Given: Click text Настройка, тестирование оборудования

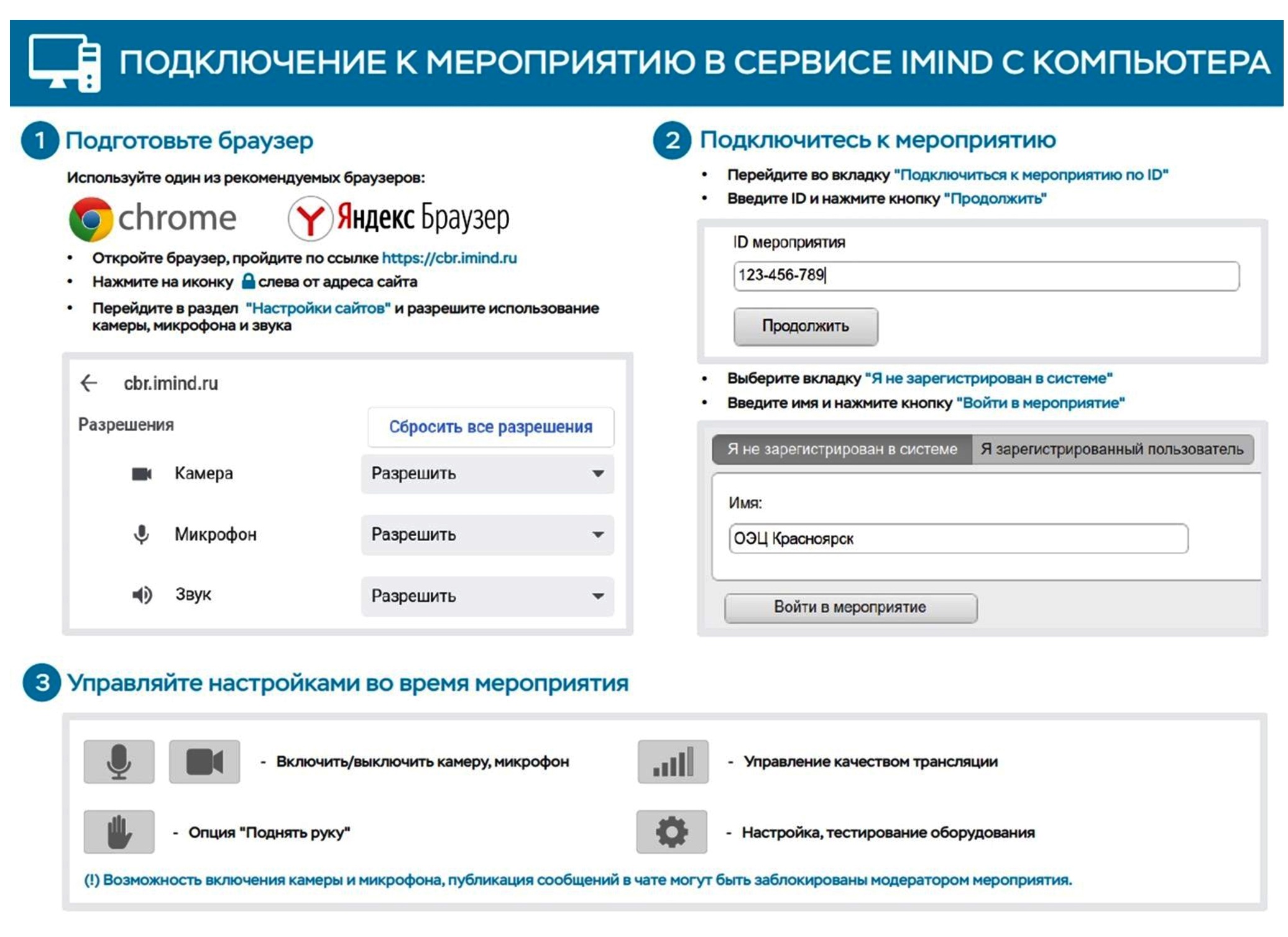Looking at the screenshot, I should pyautogui.click(x=888, y=832).
